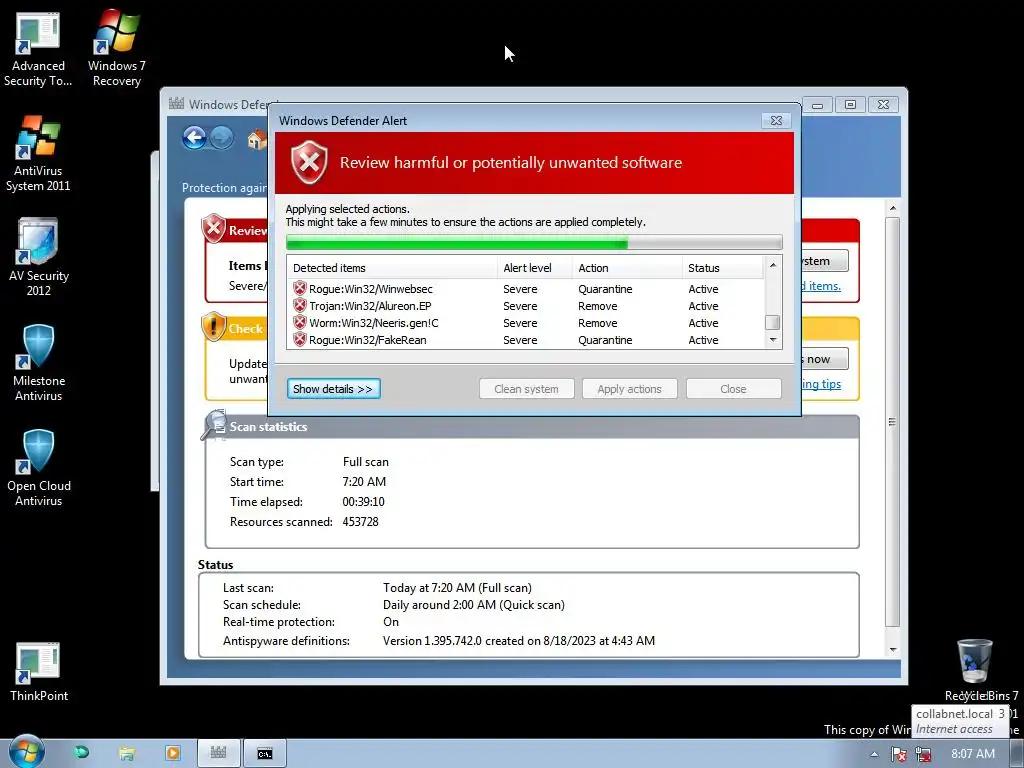Launch AV Security 2012 shortcut
Viewport: 1024px width, 768px height.
coord(39,257)
